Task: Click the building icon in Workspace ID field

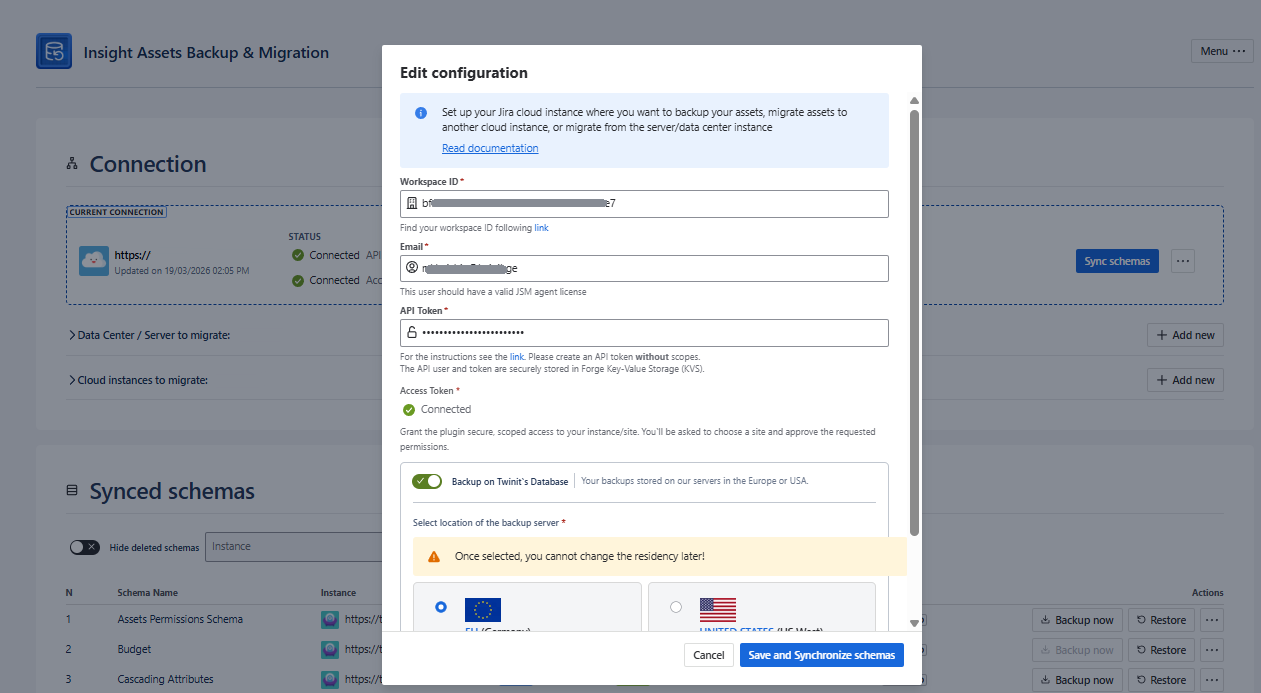Action: (411, 203)
